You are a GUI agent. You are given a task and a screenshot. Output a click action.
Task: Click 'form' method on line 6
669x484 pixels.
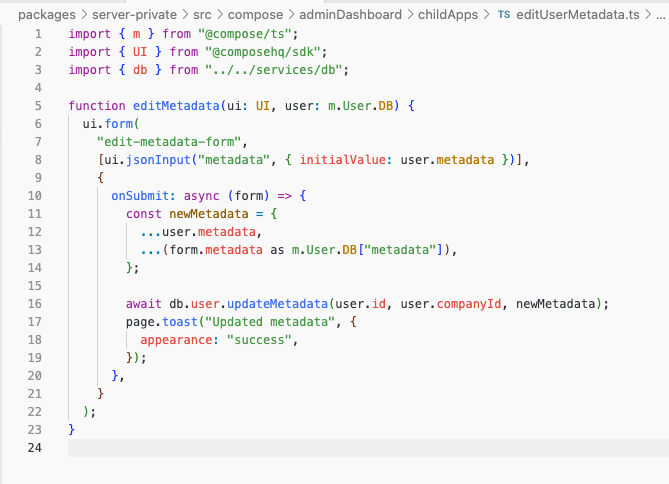pyautogui.click(x=119, y=124)
